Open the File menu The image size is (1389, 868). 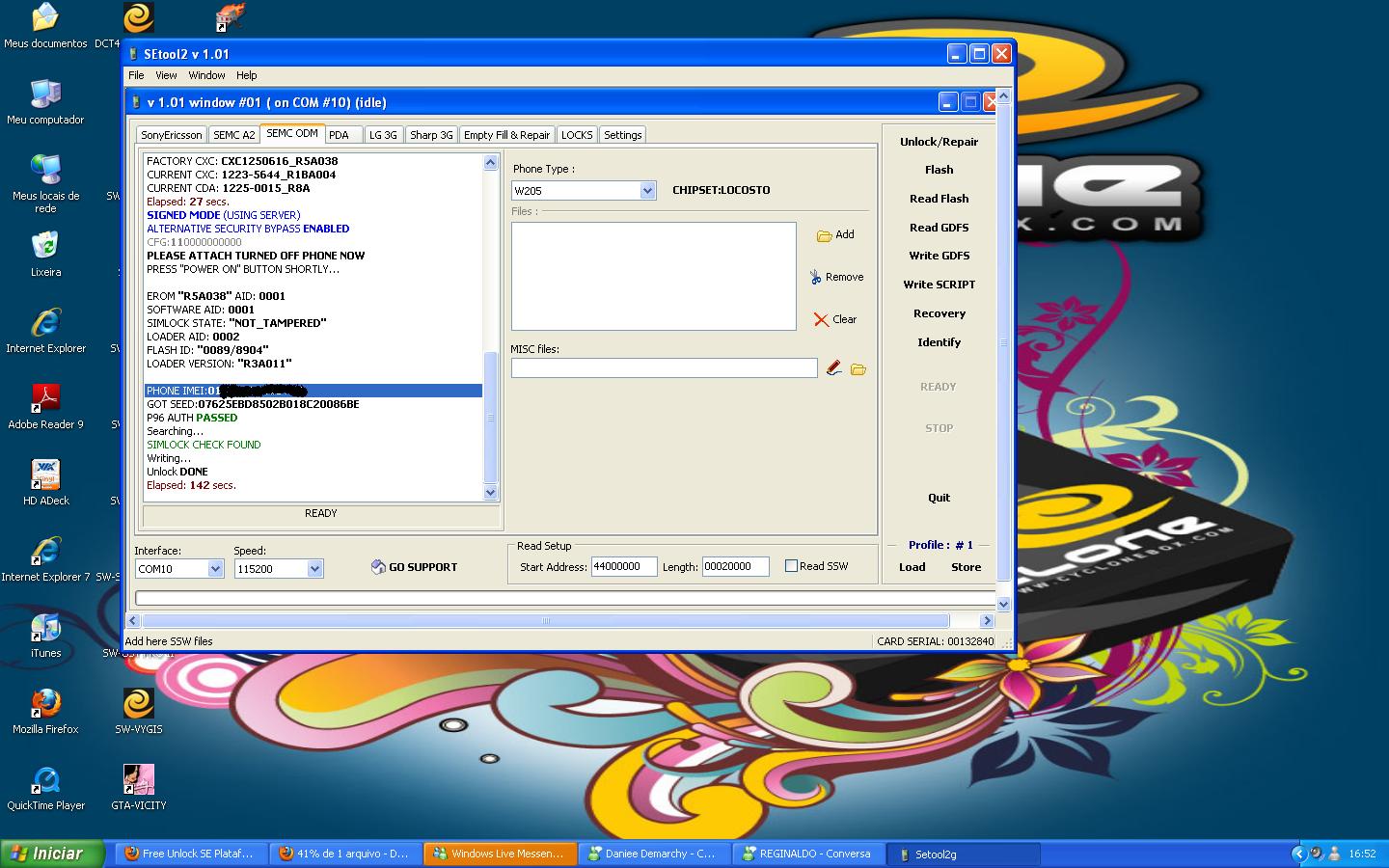[x=136, y=75]
